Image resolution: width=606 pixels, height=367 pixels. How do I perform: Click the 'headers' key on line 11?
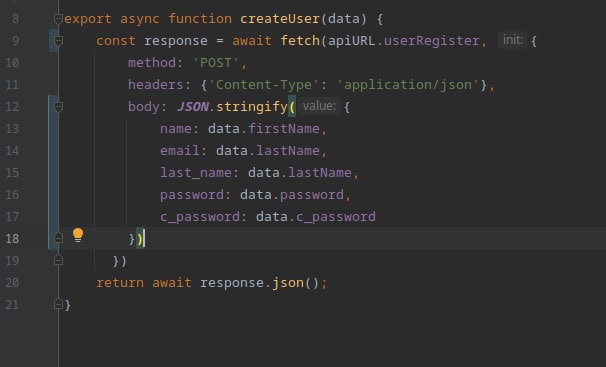pos(156,85)
